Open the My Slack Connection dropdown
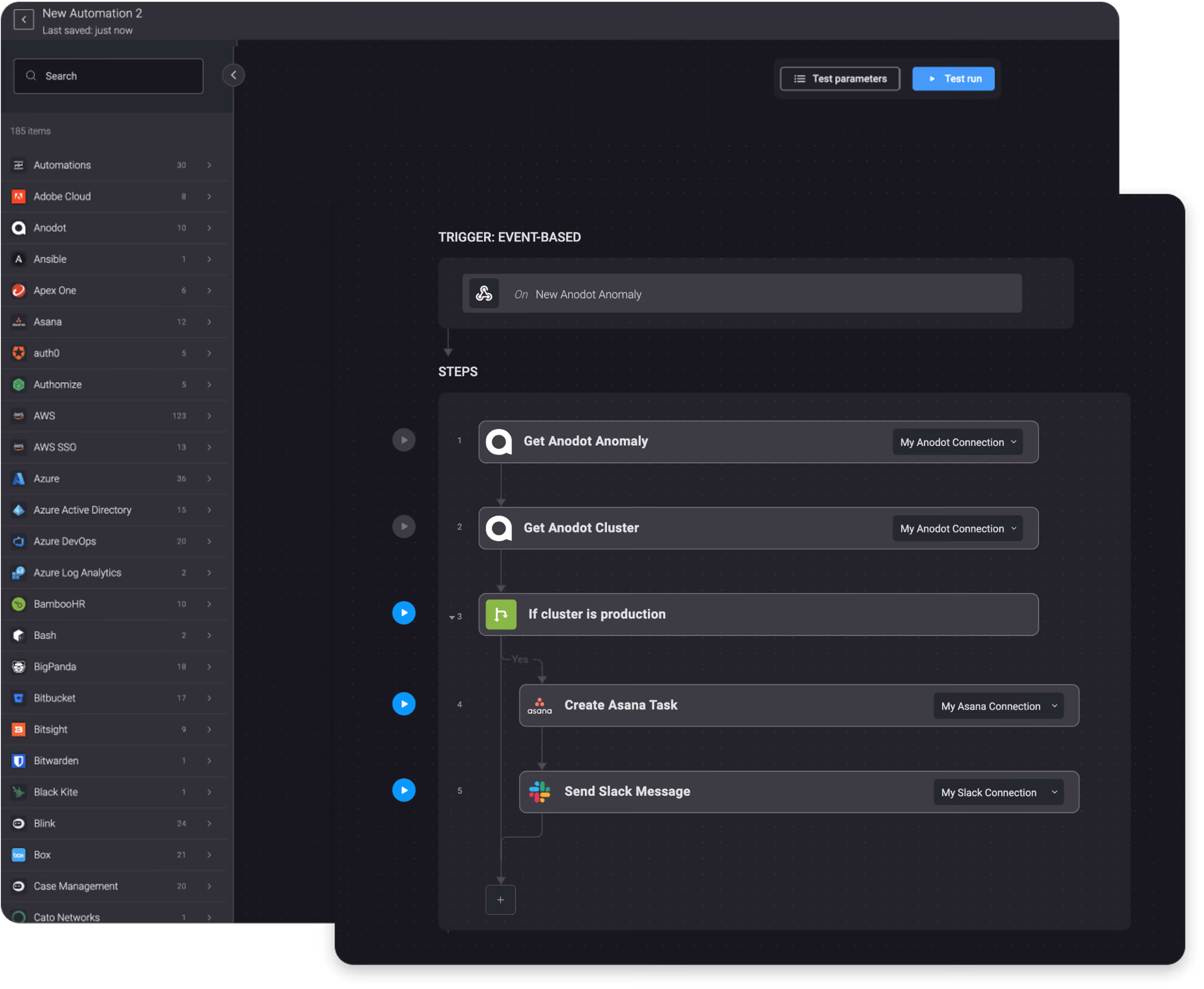 coord(999,793)
